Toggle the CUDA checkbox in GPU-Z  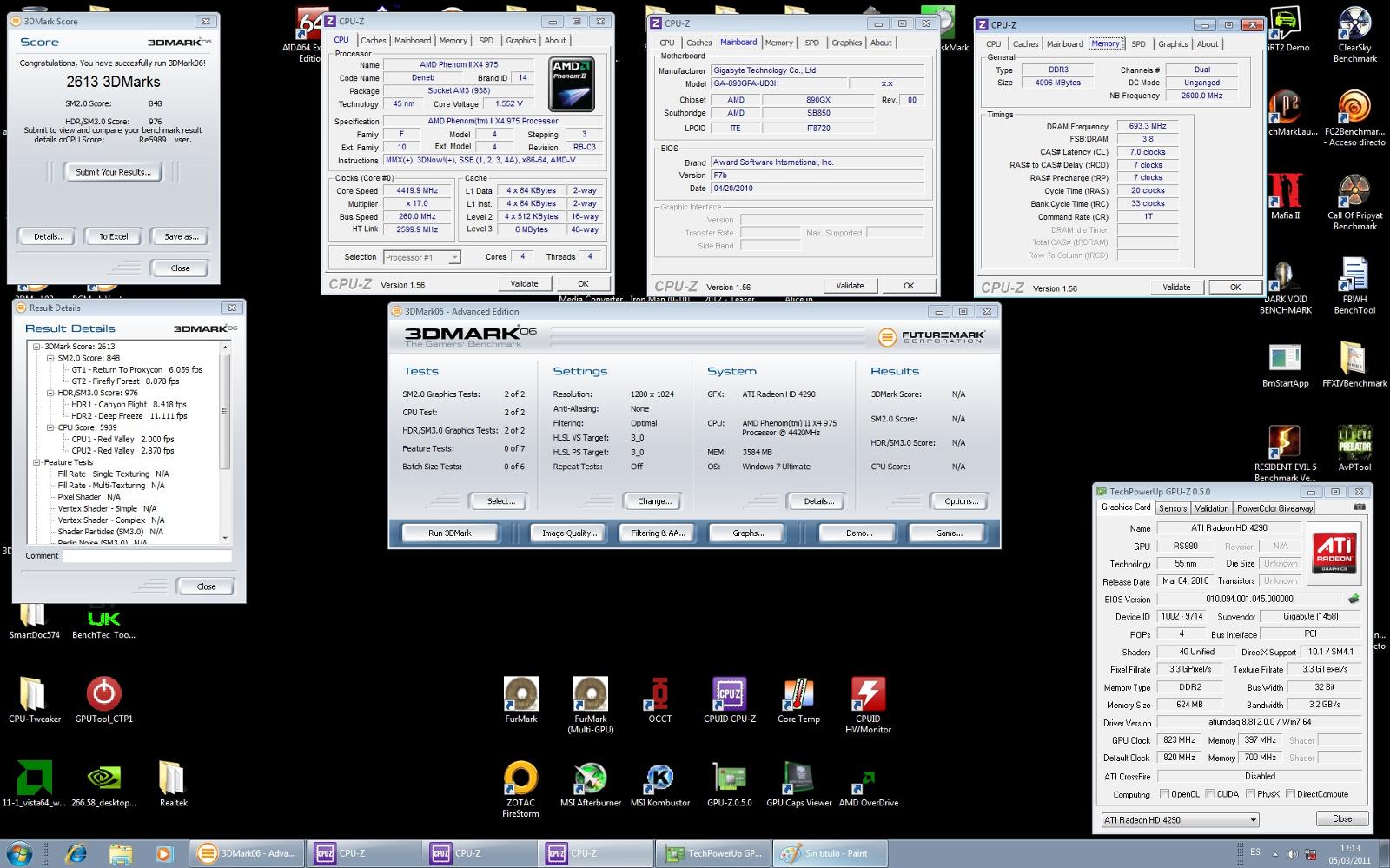point(1208,794)
